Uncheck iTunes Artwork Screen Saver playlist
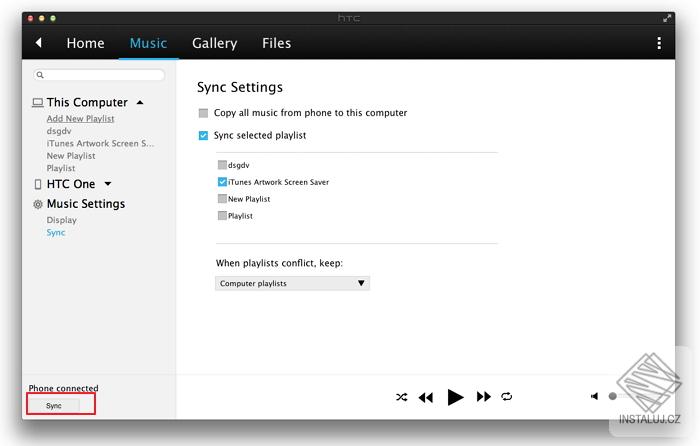 click(222, 182)
